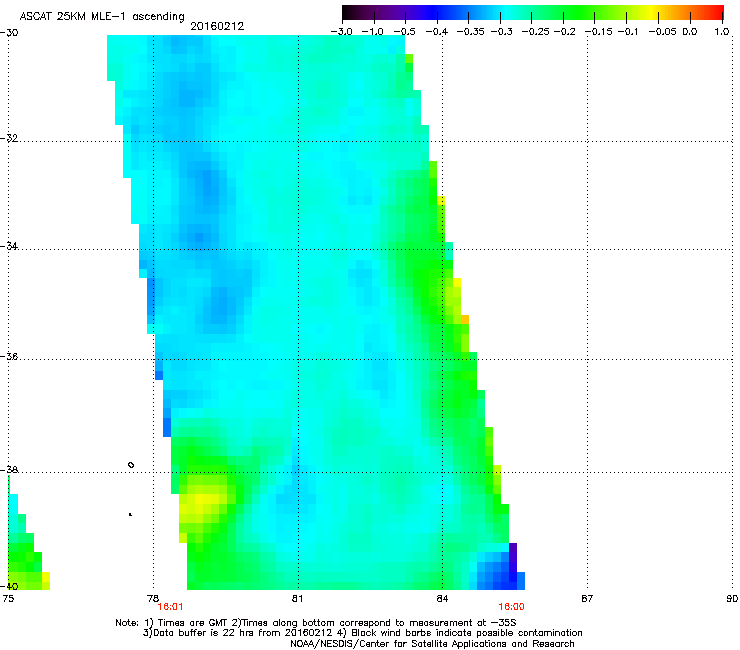This screenshot has width=740, height=650.
Task: Click the small island outline near -38 latitude
Action: (131, 465)
